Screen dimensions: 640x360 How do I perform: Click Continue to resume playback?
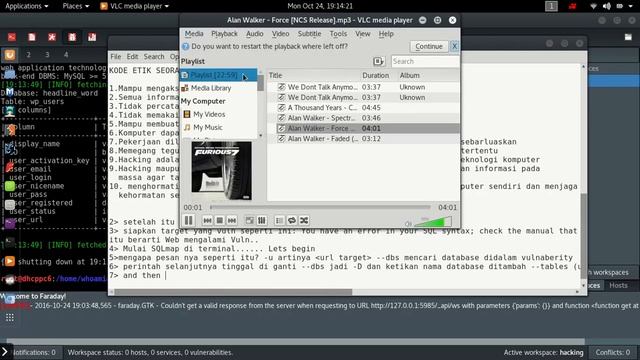[x=429, y=46]
